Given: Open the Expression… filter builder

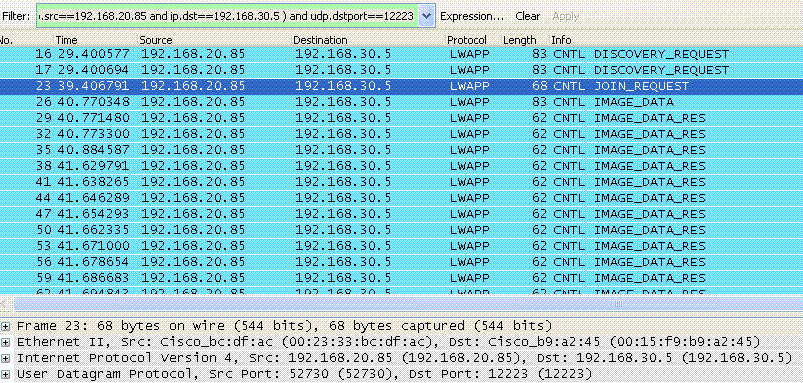Looking at the screenshot, I should coord(472,16).
